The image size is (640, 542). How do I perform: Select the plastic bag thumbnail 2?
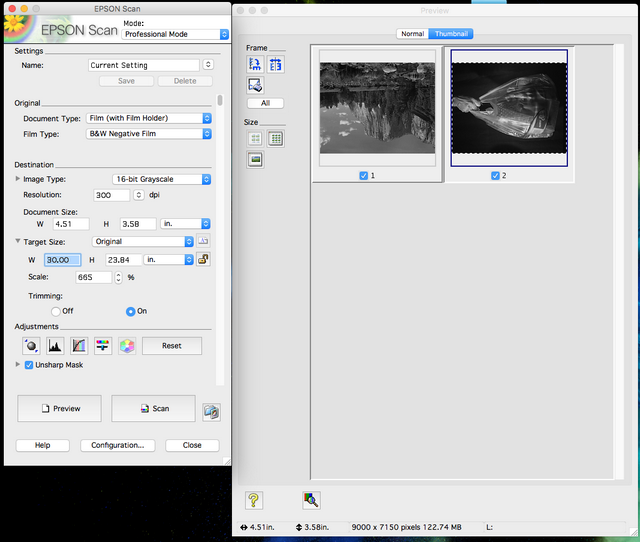(x=509, y=108)
